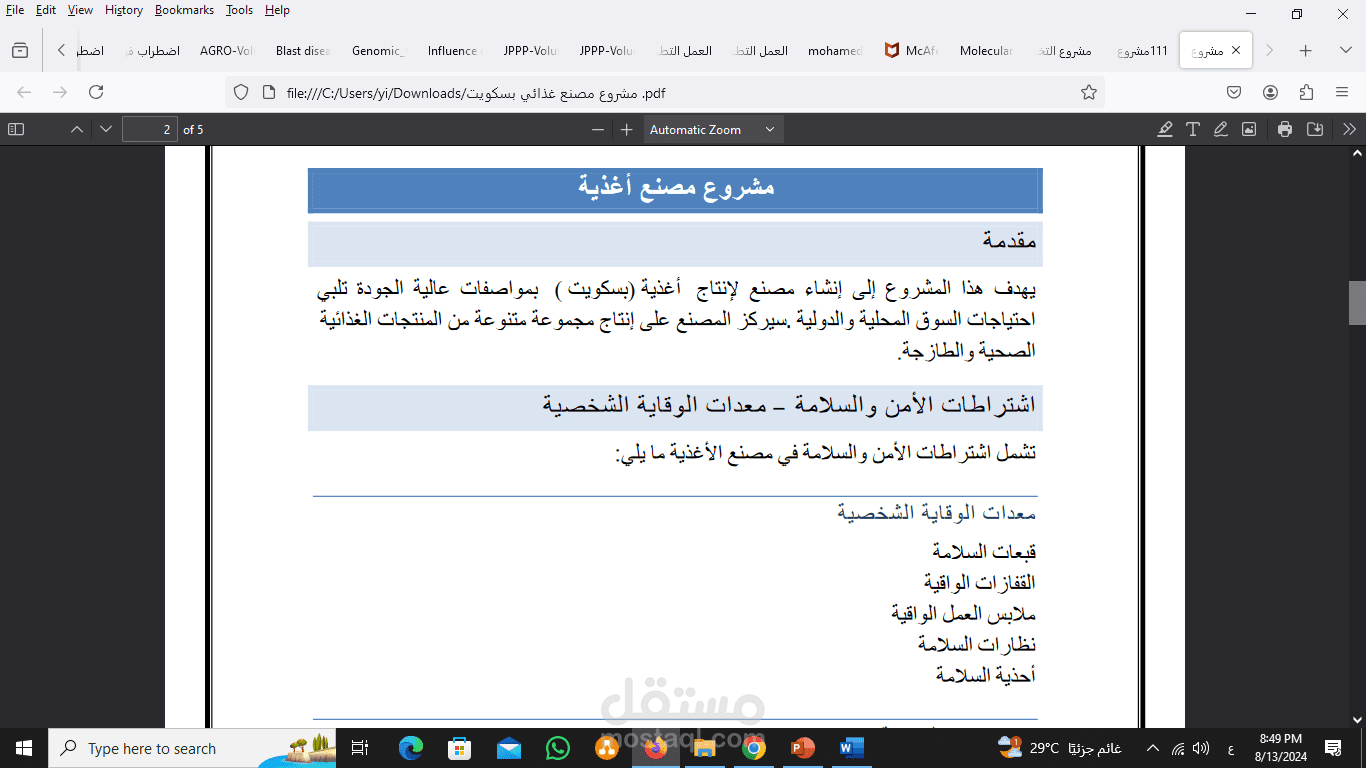Screen dimensions: 1366x768
Task: Print the PDF document
Action: pos(1284,128)
